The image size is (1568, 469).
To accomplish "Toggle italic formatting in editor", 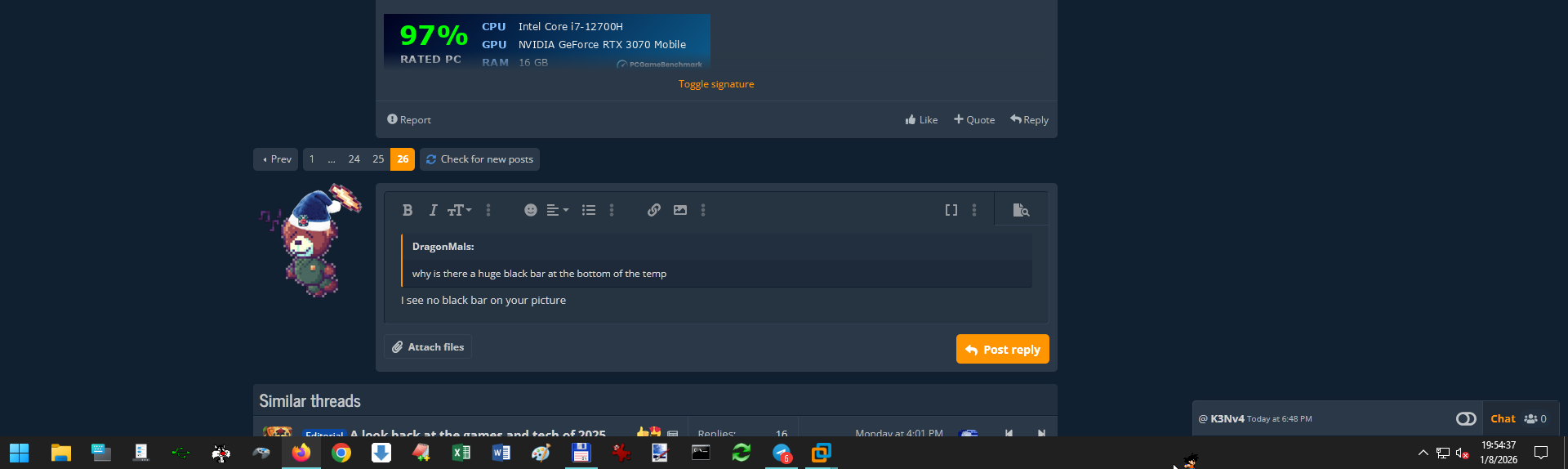I will click(x=433, y=210).
